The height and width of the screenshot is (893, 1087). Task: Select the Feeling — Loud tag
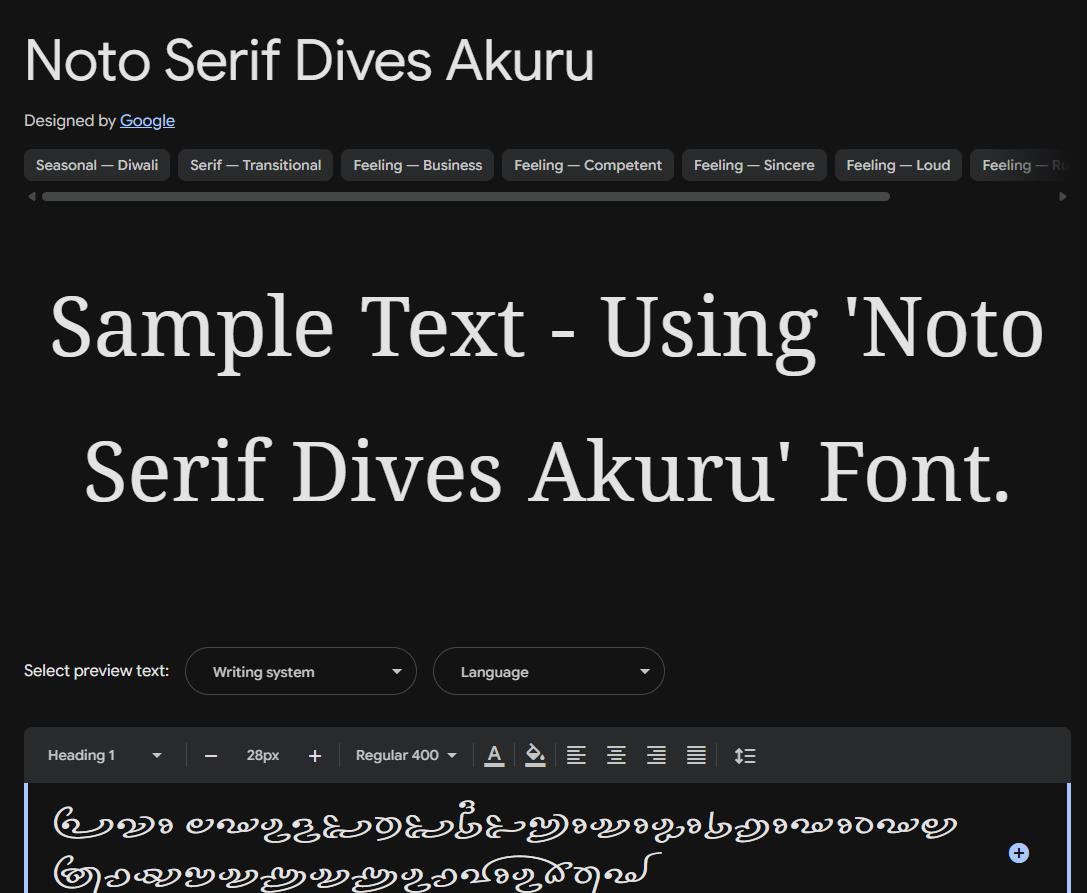coord(898,165)
